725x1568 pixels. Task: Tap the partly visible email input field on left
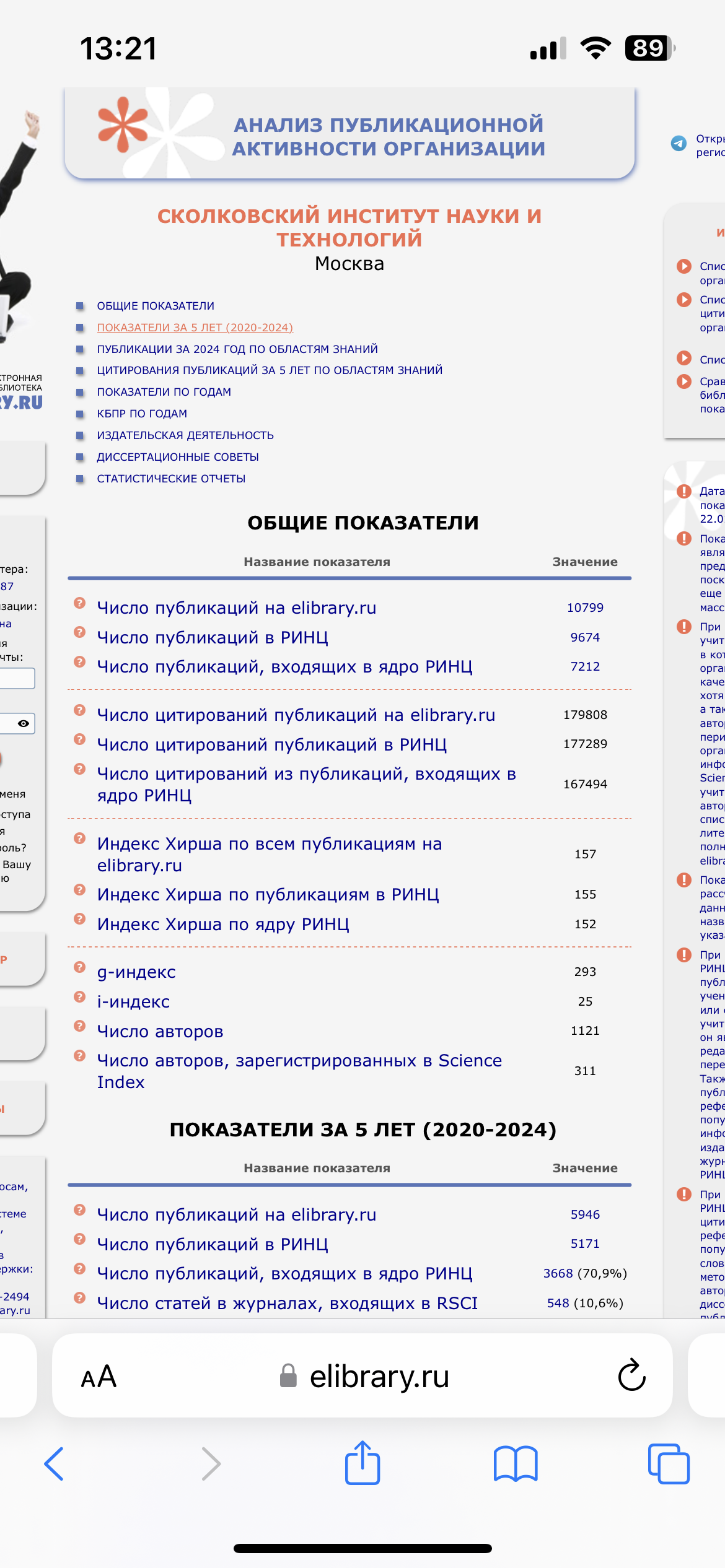point(17,678)
